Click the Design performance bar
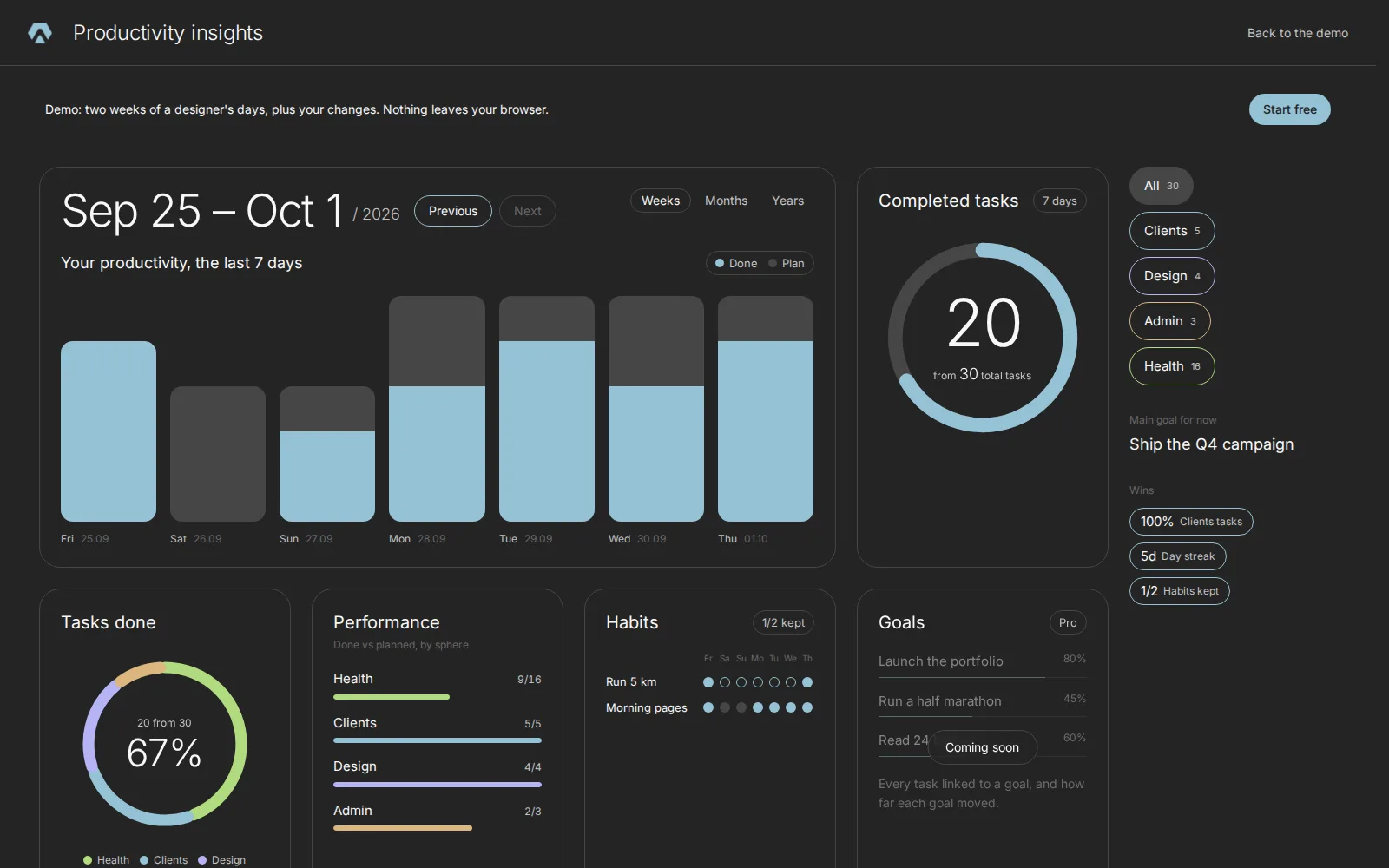 coord(438,785)
